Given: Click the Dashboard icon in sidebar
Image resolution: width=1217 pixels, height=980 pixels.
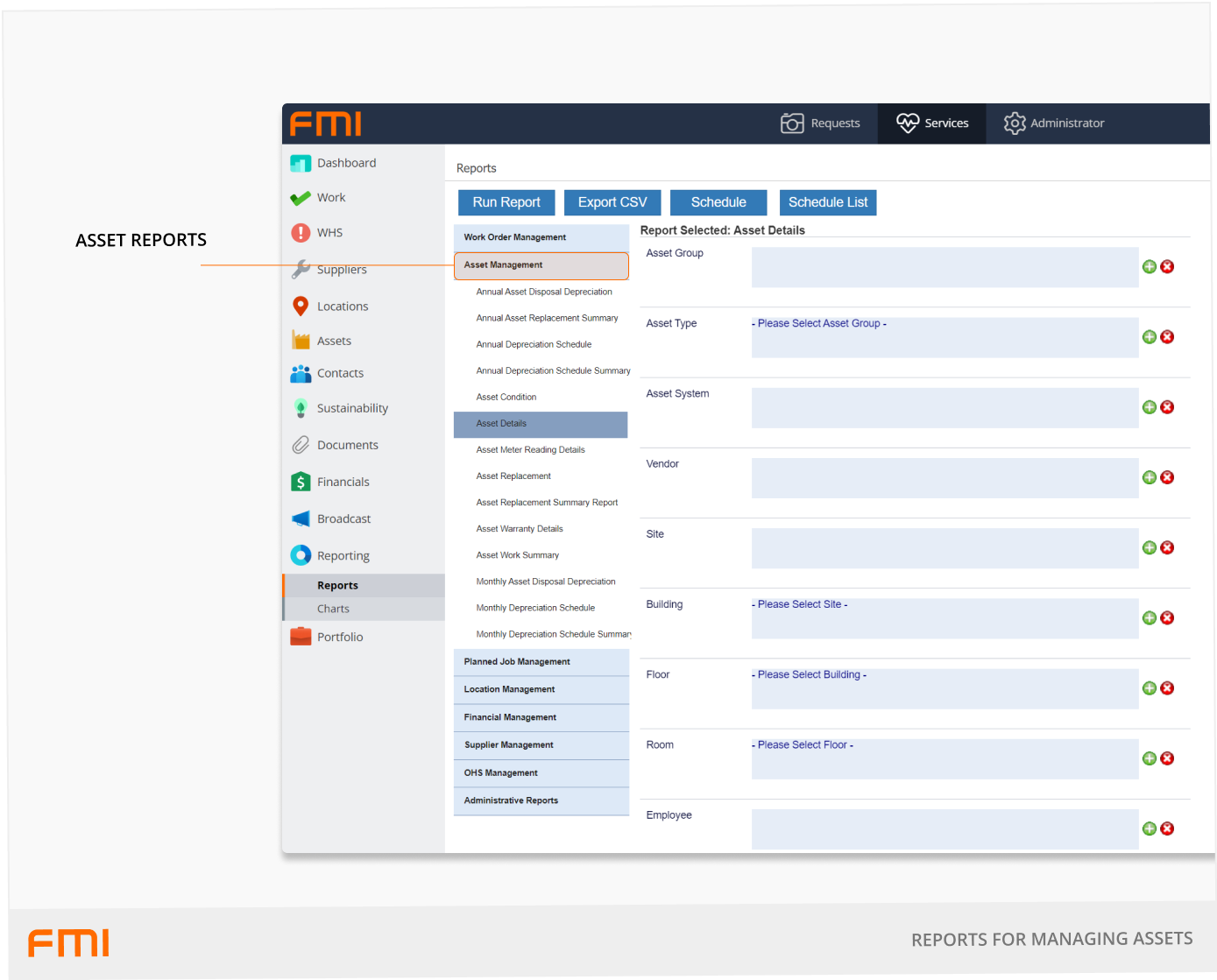Looking at the screenshot, I should tap(301, 164).
